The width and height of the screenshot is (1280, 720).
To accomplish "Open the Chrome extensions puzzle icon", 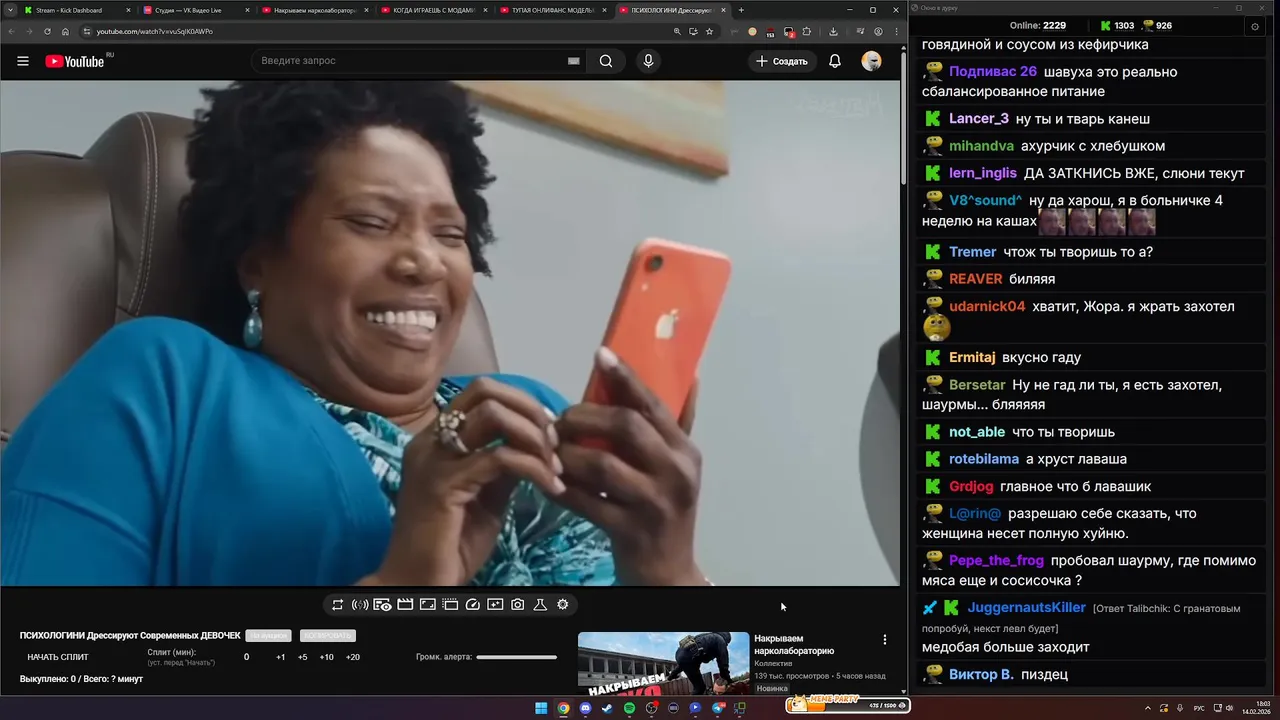I will [807, 31].
